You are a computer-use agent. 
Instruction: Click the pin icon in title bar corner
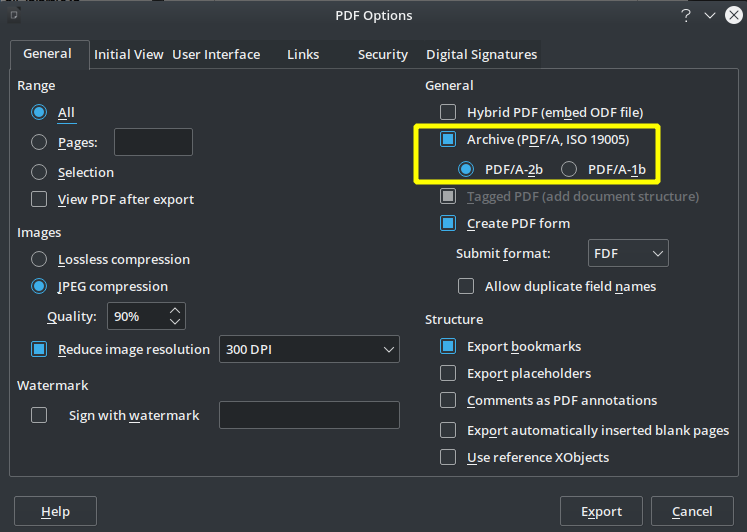tap(13, 14)
